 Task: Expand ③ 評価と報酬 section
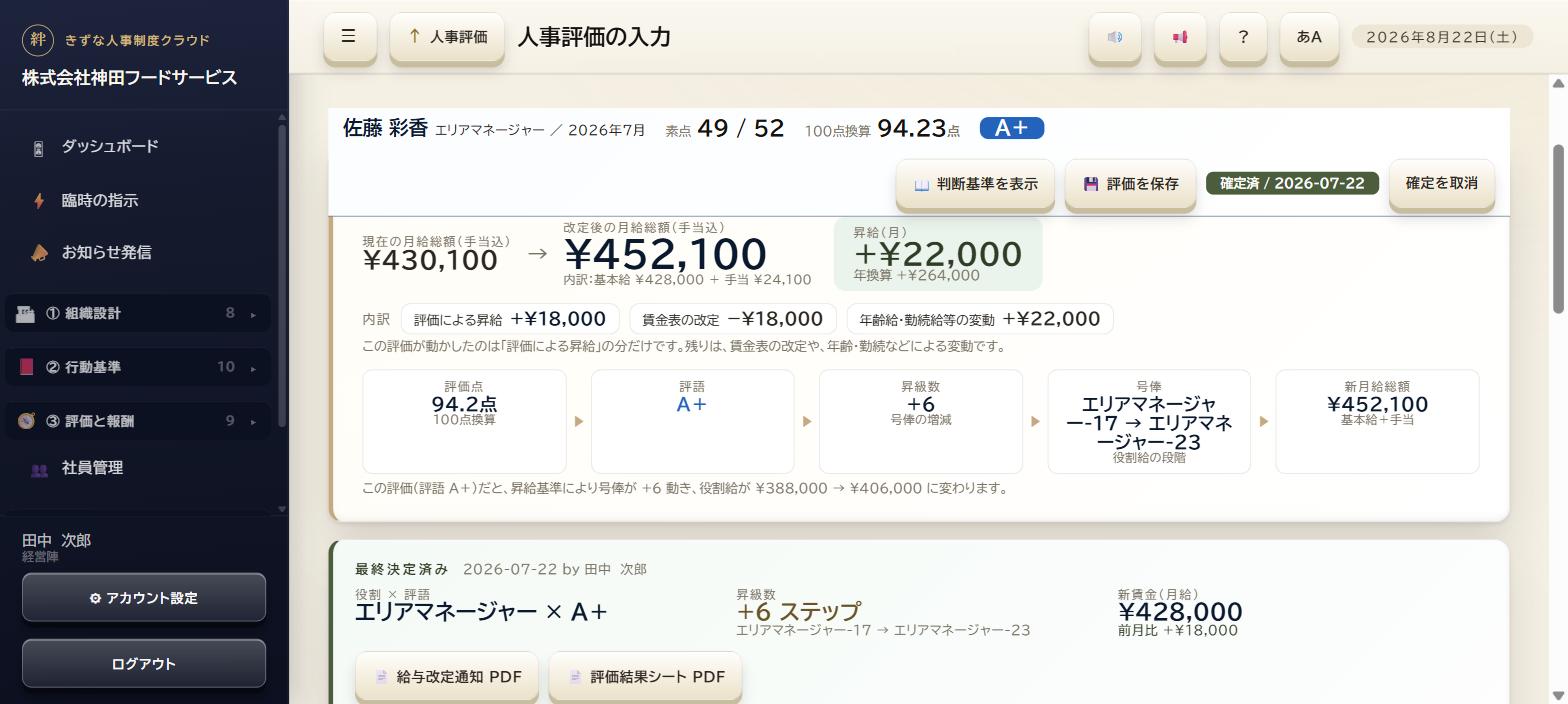pyautogui.click(x=138, y=421)
